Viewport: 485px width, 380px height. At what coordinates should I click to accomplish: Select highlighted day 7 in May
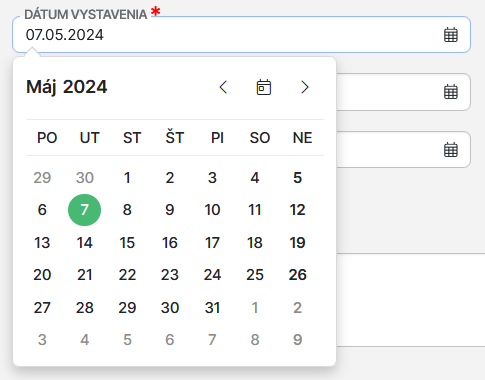point(84,210)
